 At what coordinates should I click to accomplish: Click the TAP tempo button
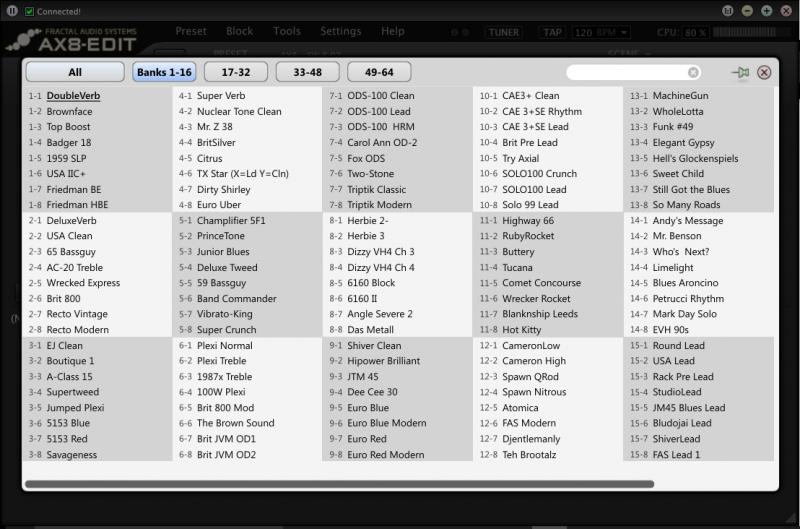pos(552,33)
